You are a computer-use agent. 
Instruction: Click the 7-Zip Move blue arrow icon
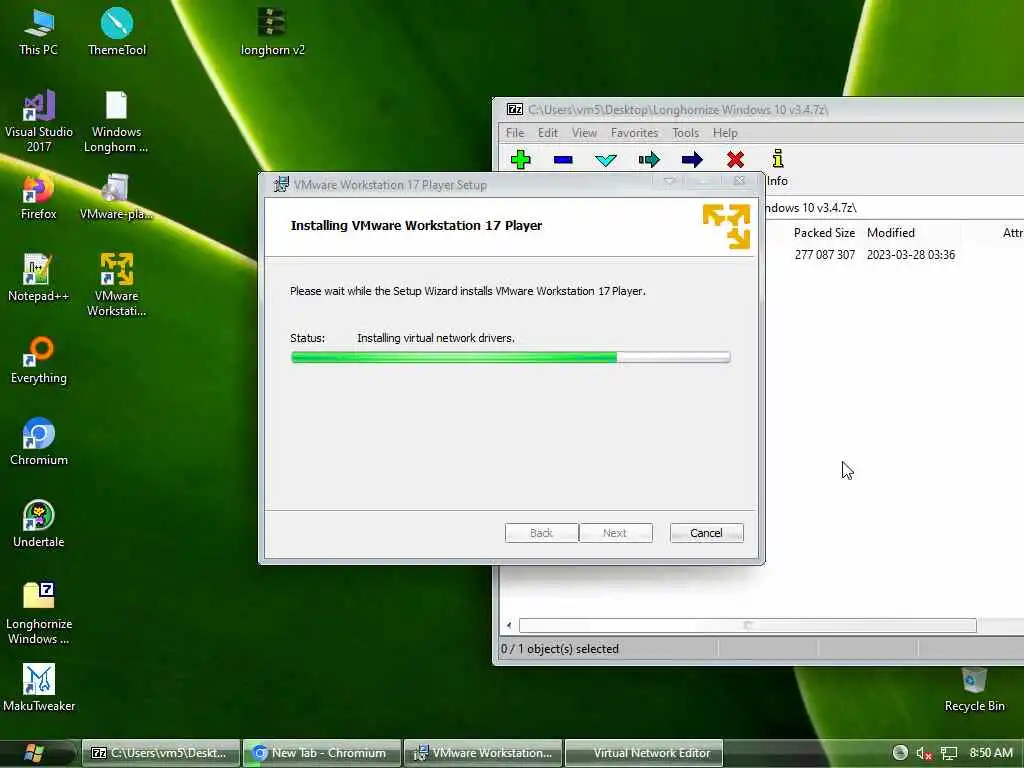(692, 159)
